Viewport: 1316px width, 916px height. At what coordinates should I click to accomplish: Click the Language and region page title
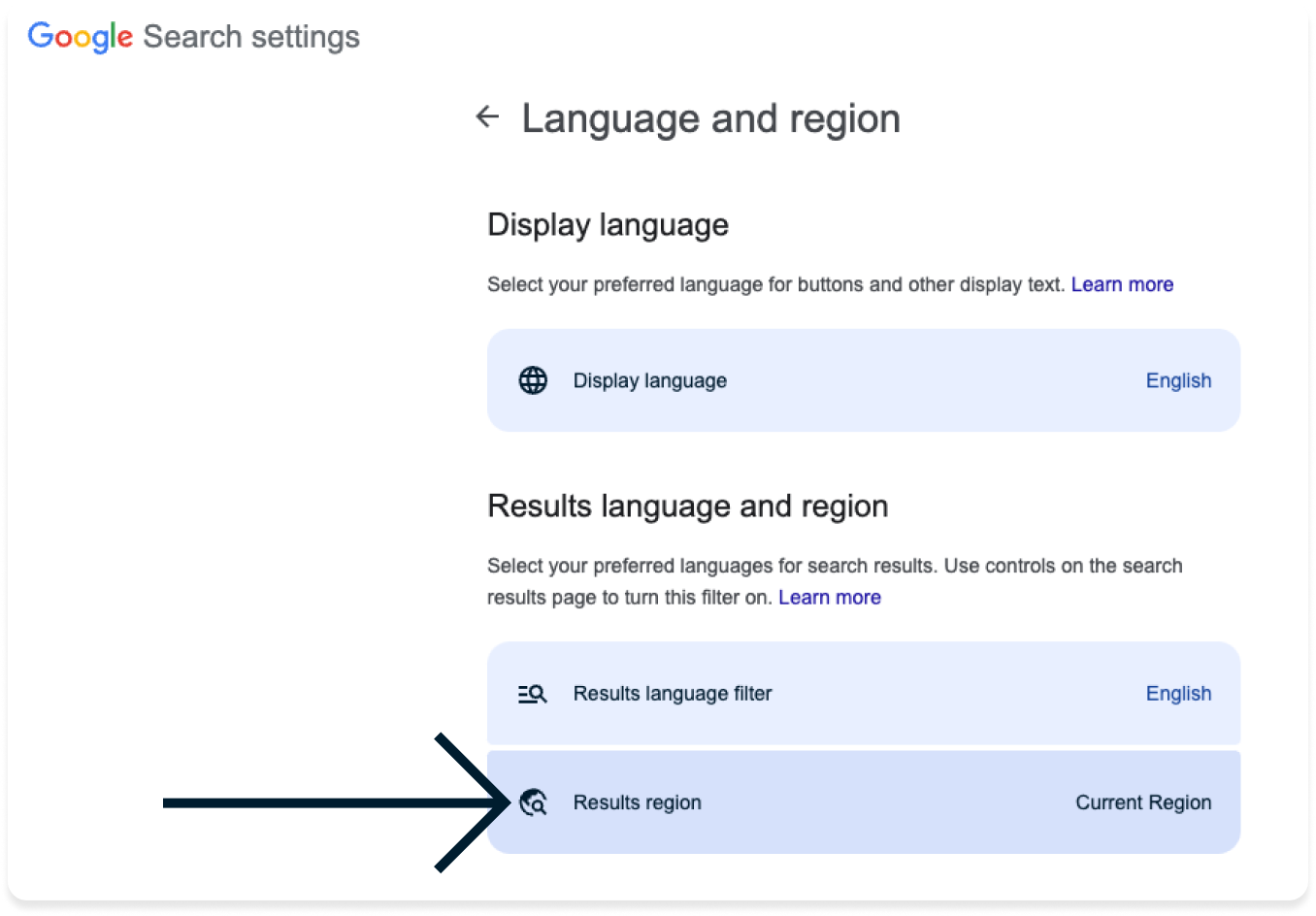click(x=711, y=118)
